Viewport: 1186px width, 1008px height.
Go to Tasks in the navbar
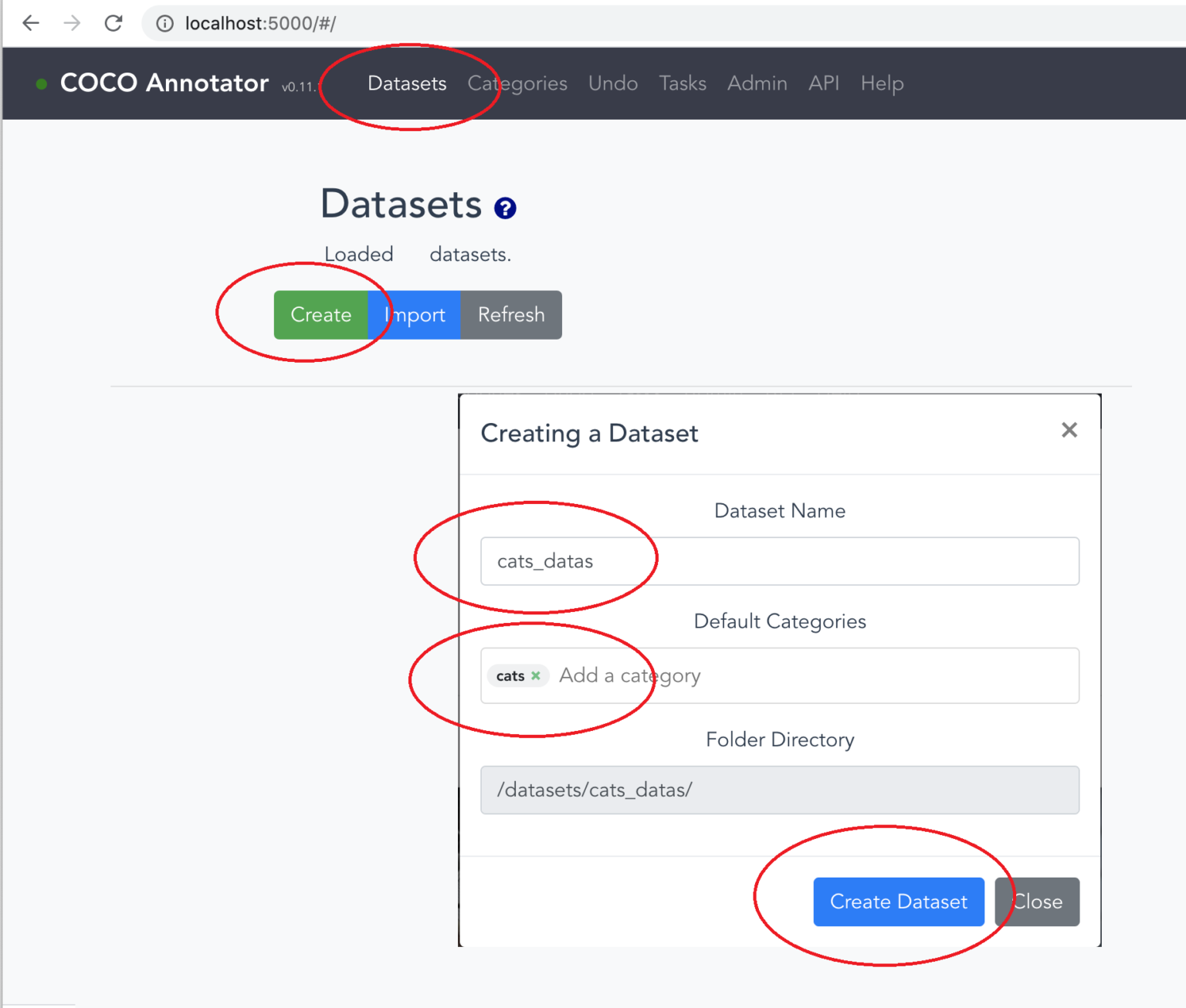click(x=683, y=83)
